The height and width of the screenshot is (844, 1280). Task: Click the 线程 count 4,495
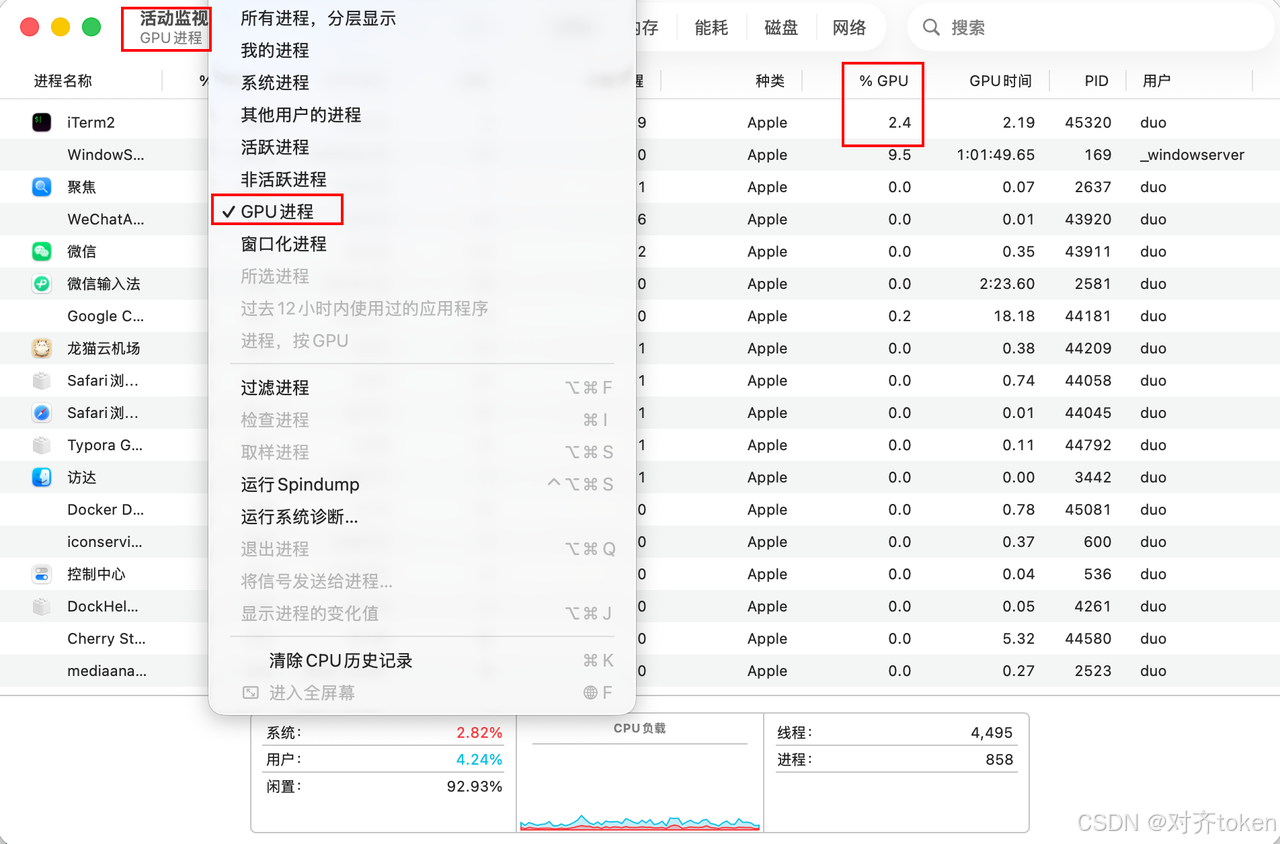(992, 733)
